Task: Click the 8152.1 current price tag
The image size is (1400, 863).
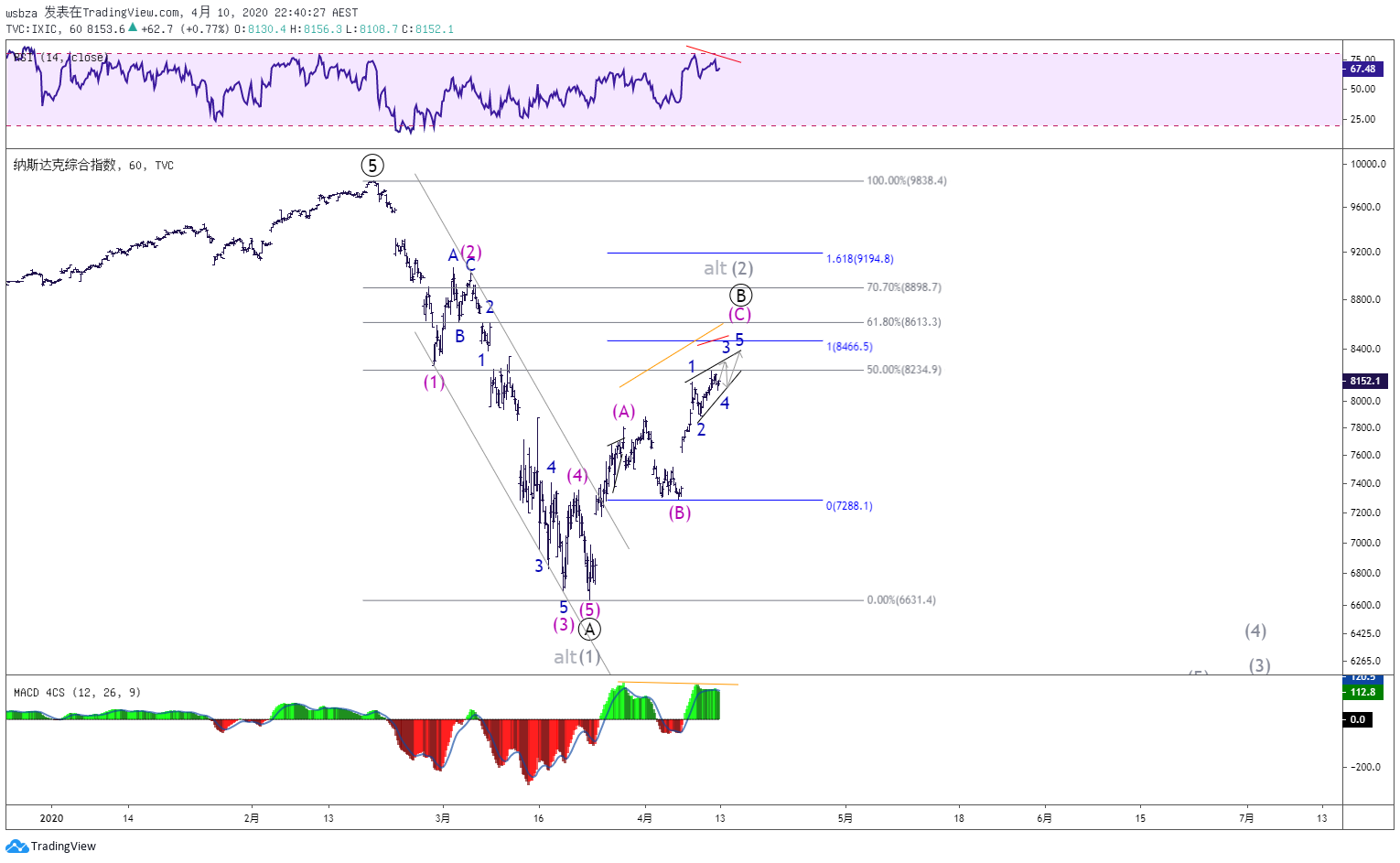Action: coord(1364,381)
